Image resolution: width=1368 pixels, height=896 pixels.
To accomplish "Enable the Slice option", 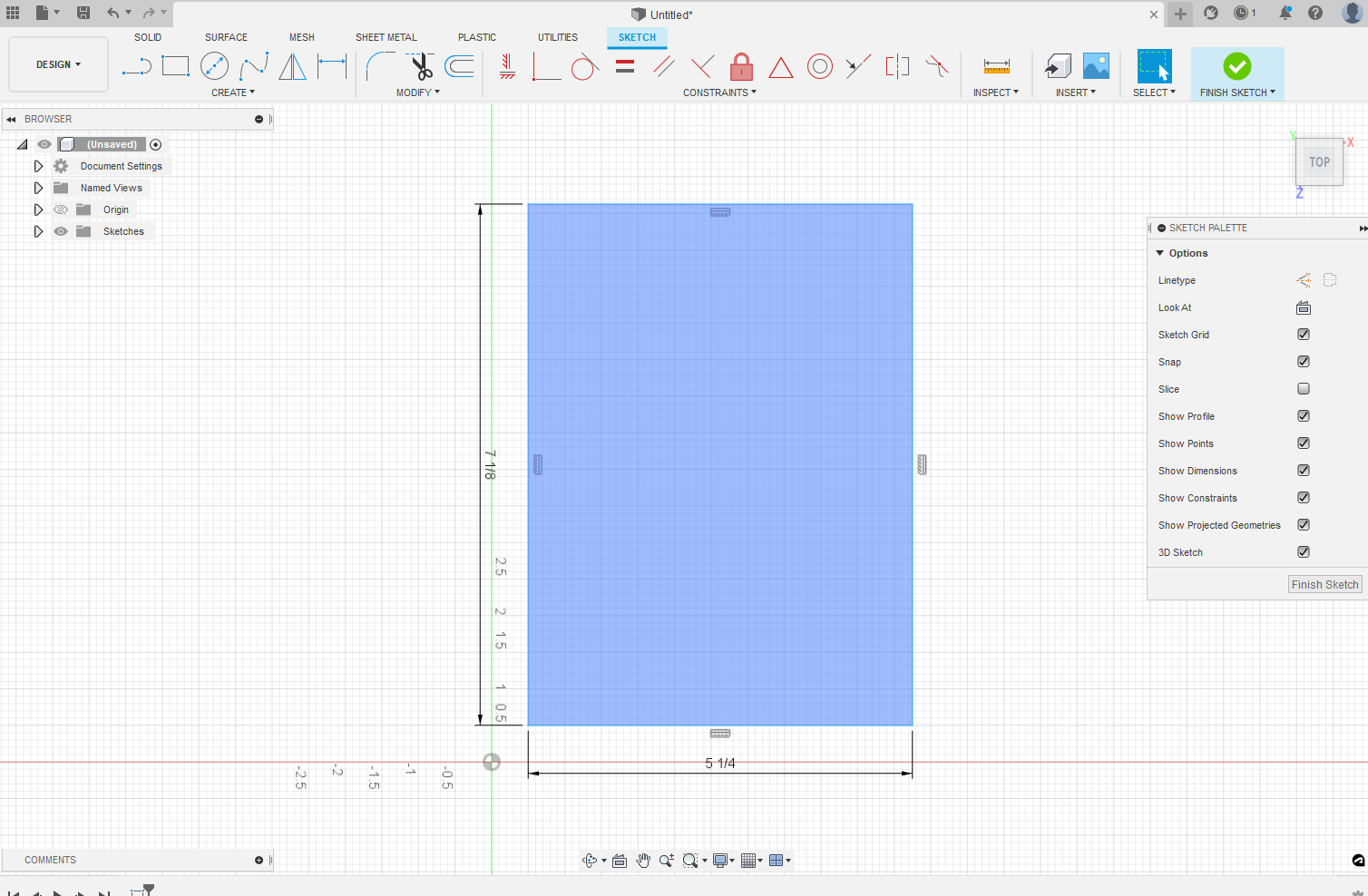I will pos(1303,388).
